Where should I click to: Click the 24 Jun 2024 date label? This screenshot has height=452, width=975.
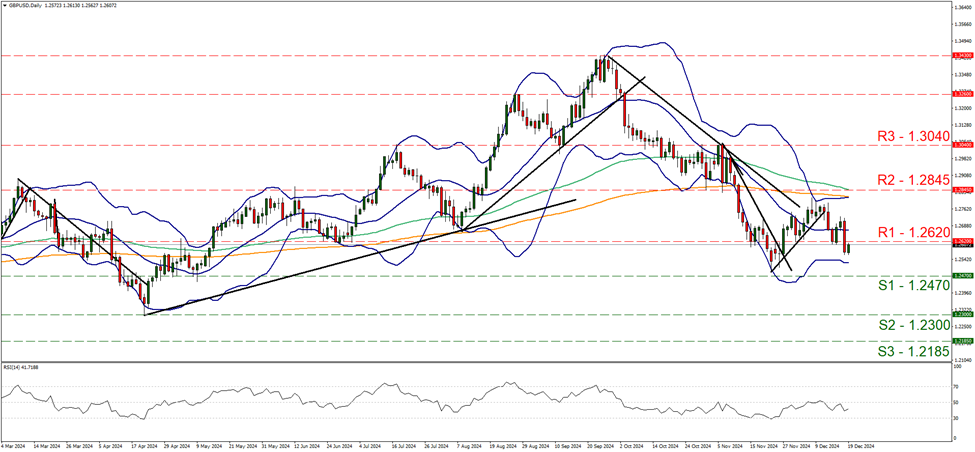point(340,446)
